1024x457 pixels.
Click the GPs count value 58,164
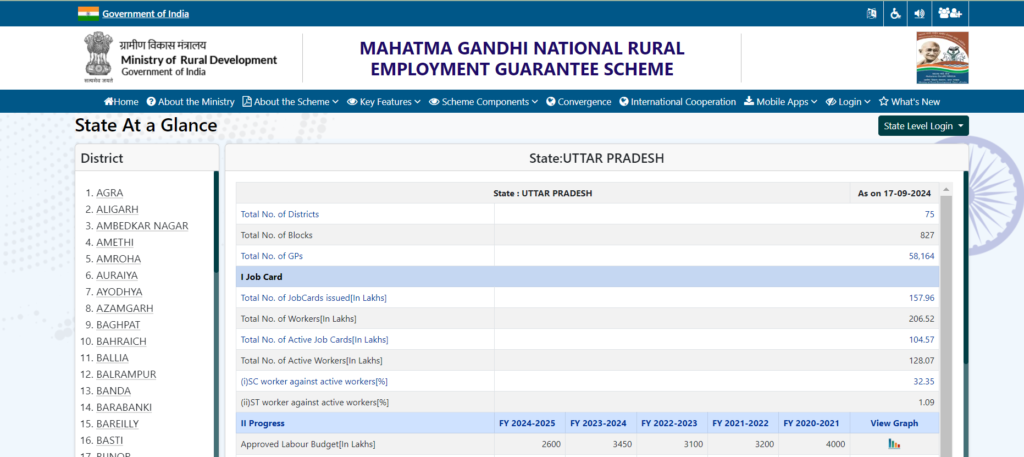tap(921, 256)
